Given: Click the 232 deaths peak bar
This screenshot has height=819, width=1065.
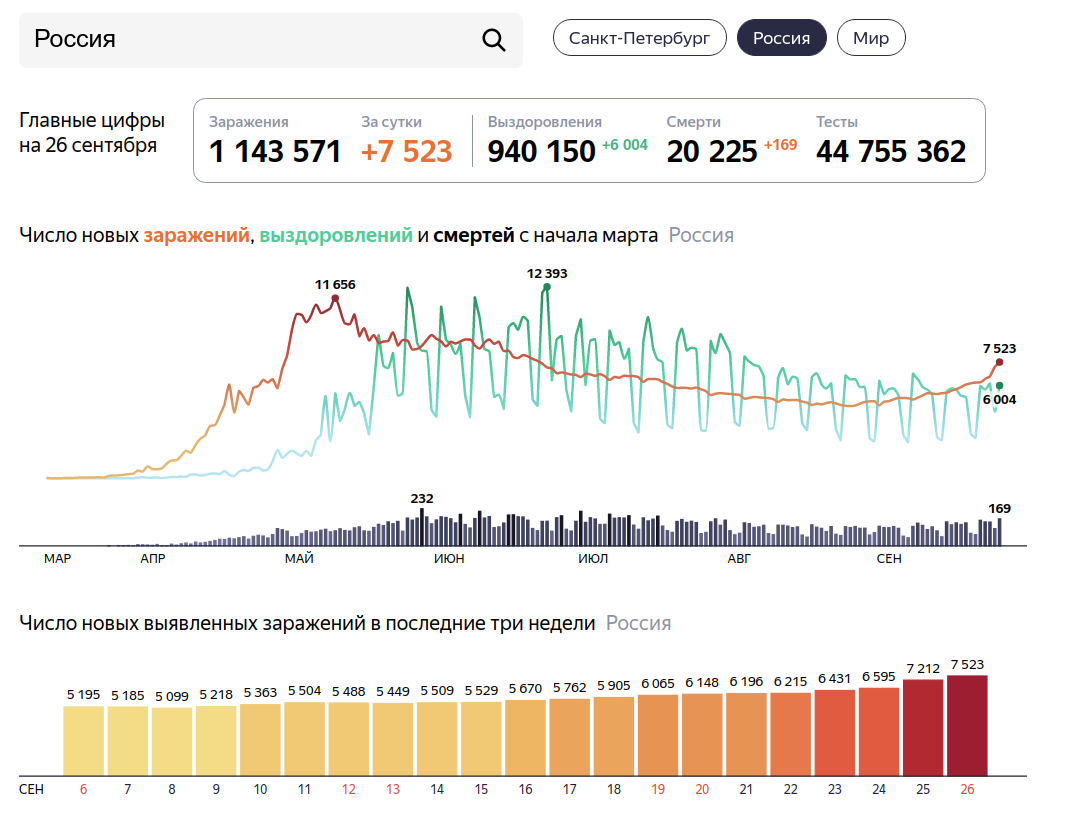Looking at the screenshot, I should click(x=422, y=527).
